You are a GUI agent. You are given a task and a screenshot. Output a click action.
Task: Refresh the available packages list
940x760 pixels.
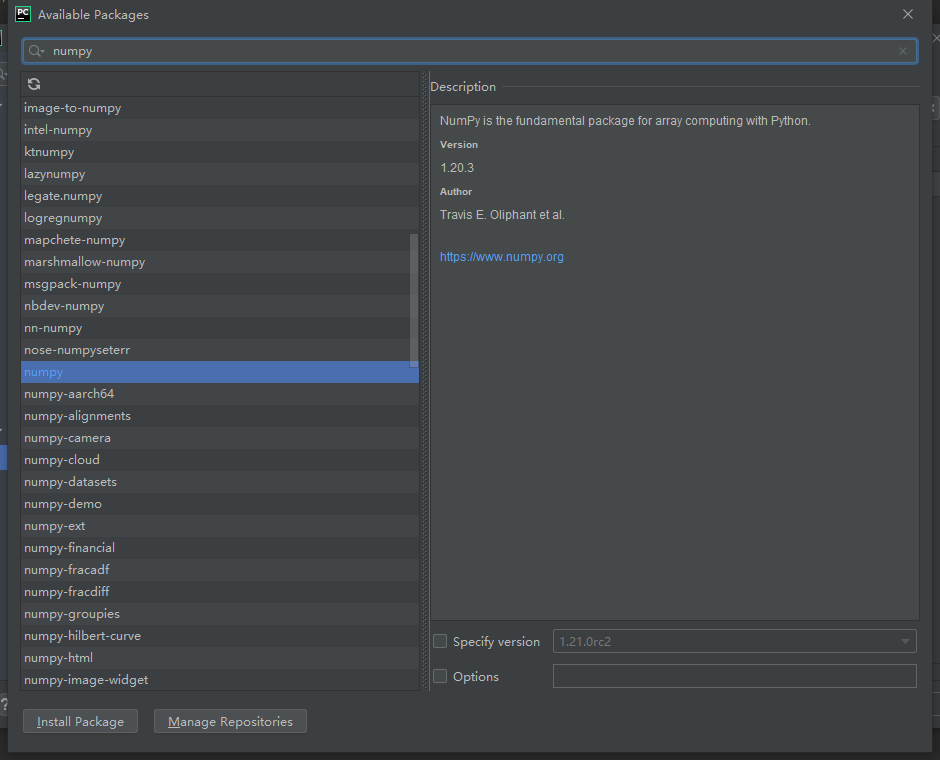33,85
